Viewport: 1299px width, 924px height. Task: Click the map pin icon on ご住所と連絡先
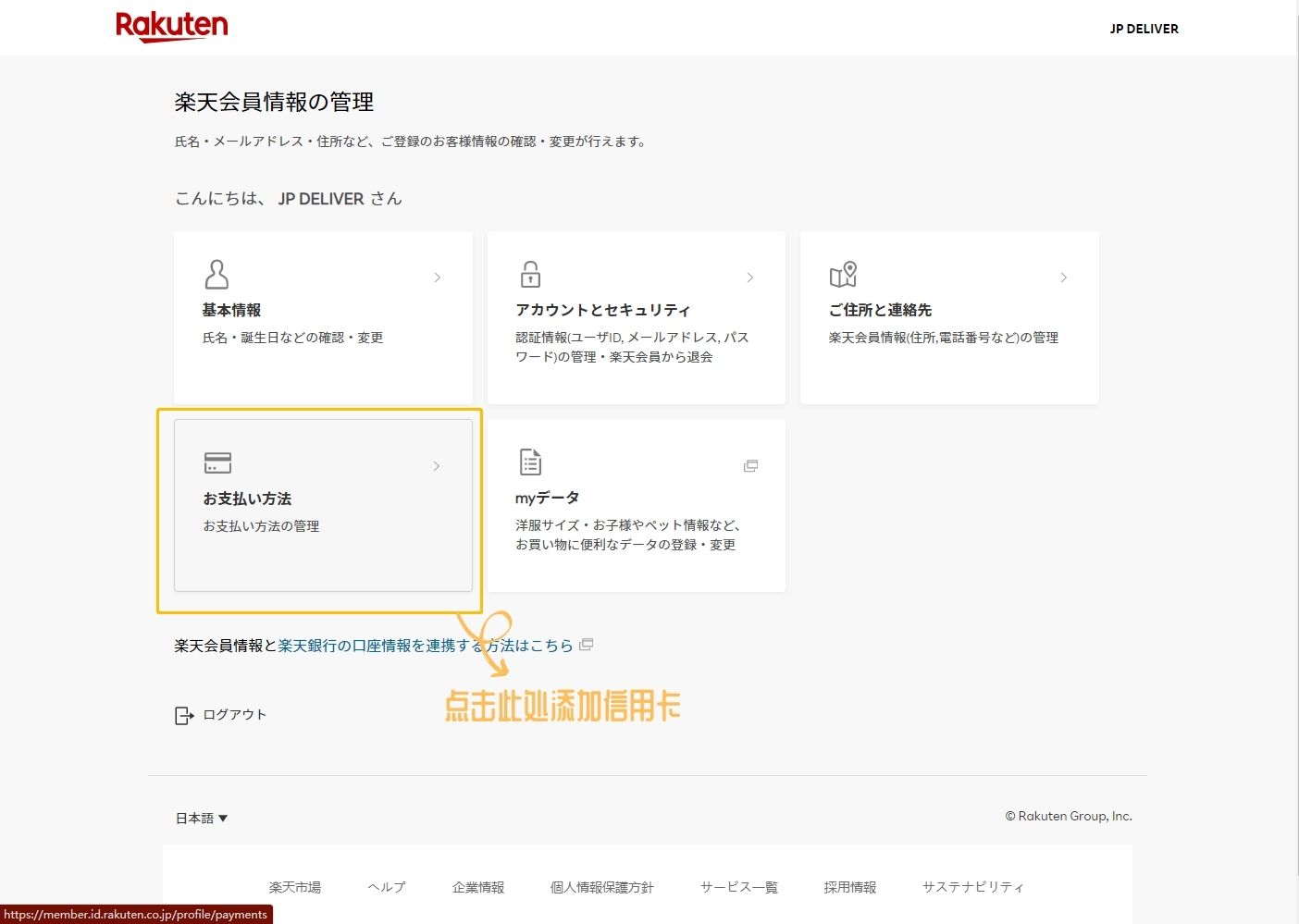[844, 275]
